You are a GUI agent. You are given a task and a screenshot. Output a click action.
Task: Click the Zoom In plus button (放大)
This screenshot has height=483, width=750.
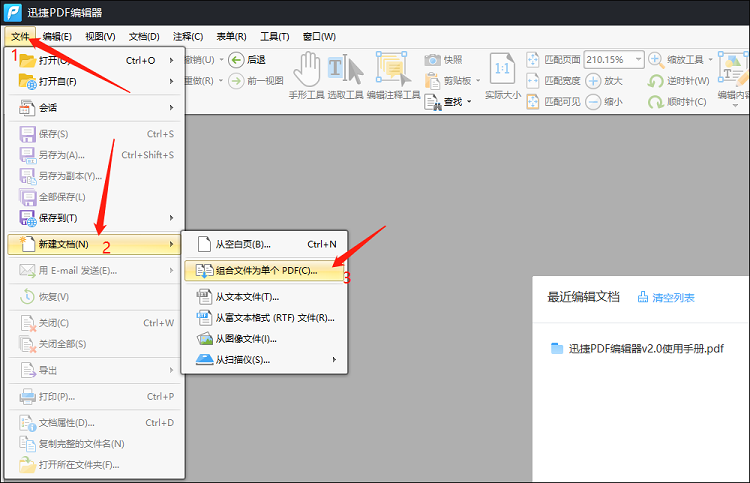[x=593, y=81]
